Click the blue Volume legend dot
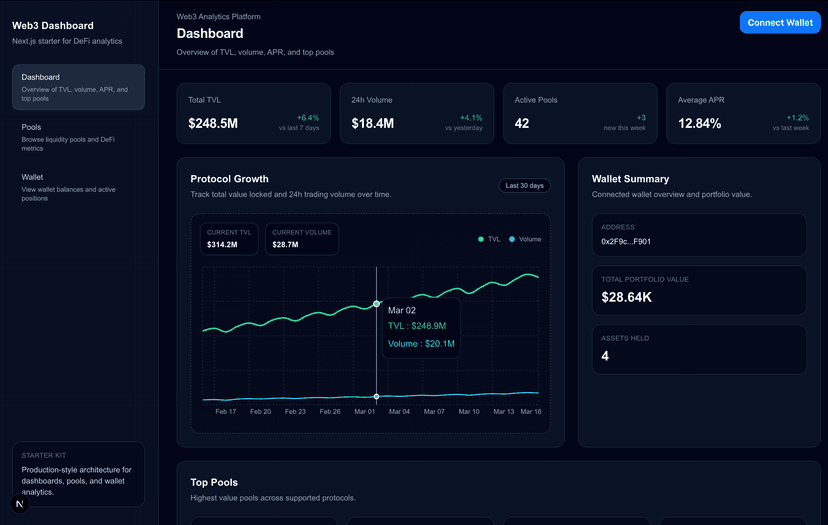 (512, 239)
